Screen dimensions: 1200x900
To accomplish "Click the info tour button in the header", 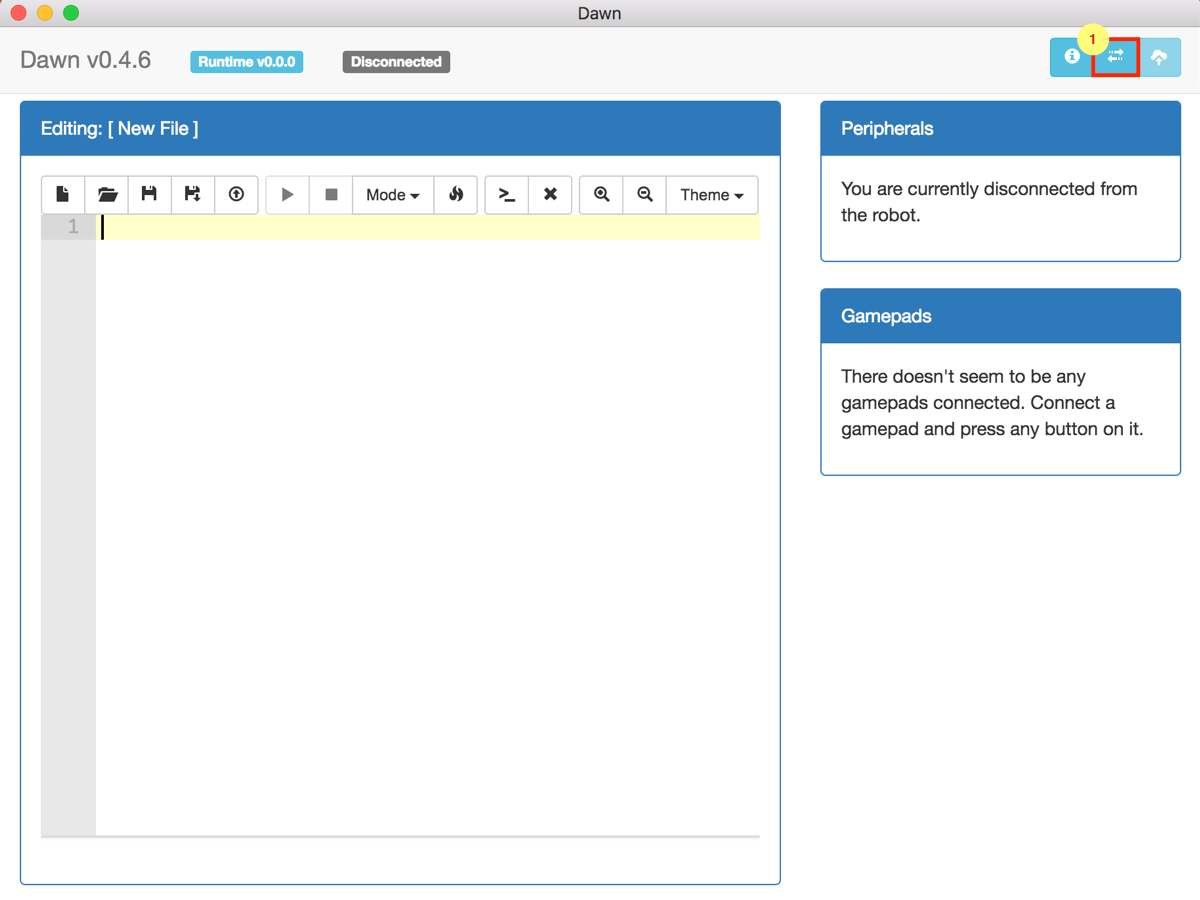I will point(1071,57).
